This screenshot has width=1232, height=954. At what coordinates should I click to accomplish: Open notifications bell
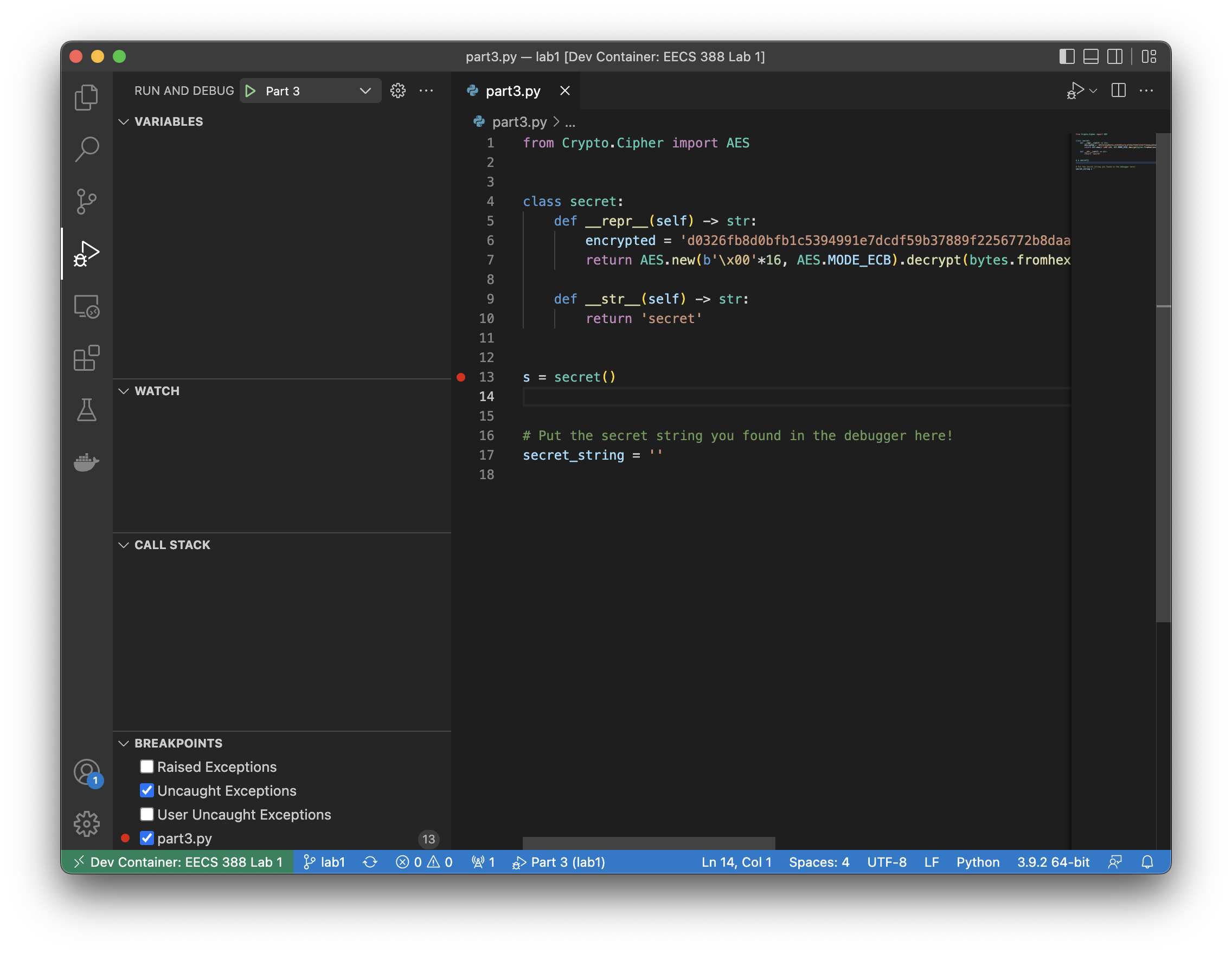pos(1147,862)
